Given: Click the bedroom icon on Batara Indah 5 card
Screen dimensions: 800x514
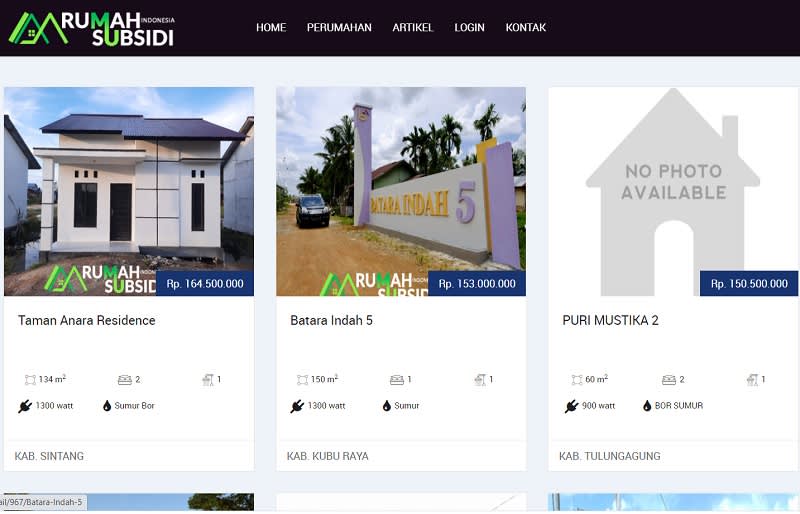Looking at the screenshot, I should (x=396, y=380).
